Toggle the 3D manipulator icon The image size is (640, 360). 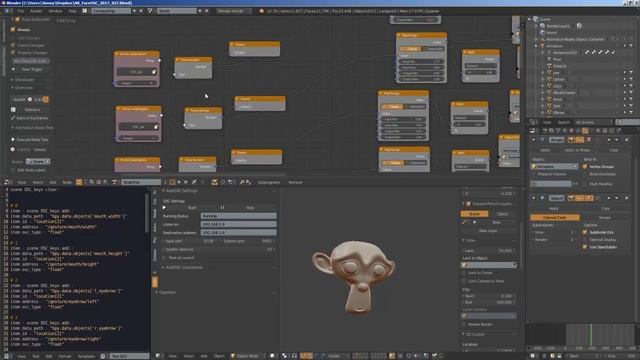click(303, 356)
